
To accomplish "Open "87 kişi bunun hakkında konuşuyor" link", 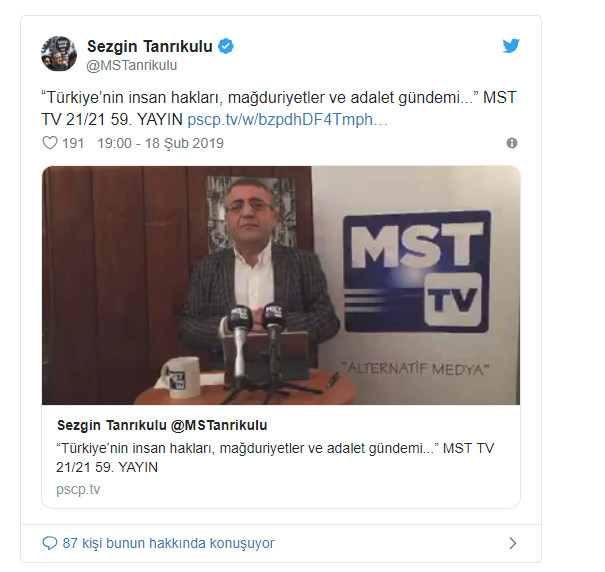I will pyautogui.click(x=168, y=543).
